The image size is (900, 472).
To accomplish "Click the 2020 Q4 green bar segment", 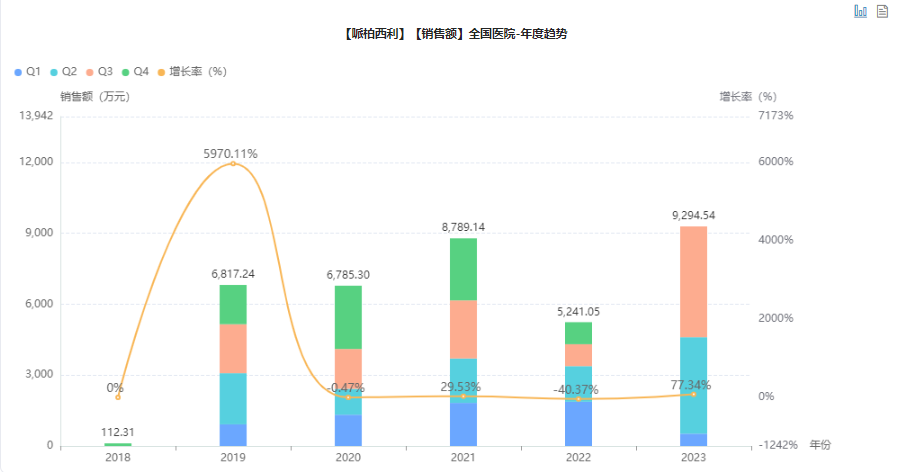I will pyautogui.click(x=348, y=317).
